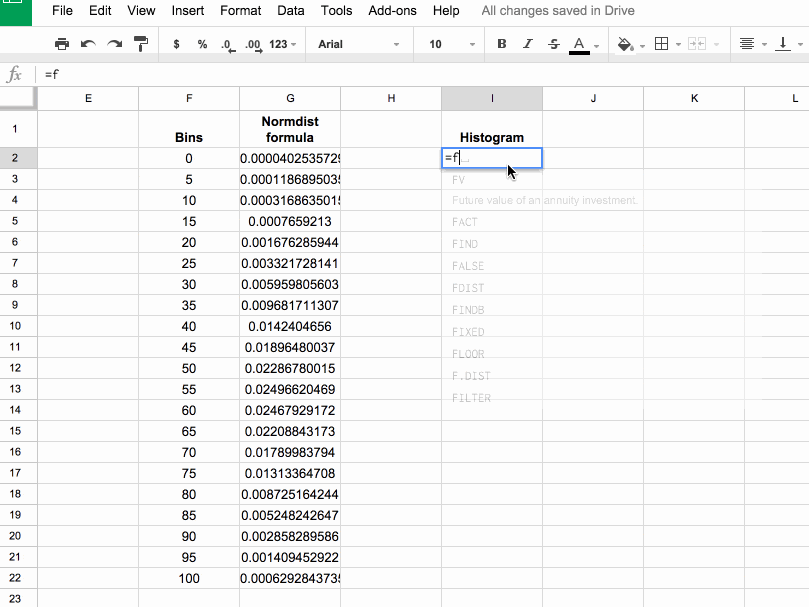Click the active cell editing =f
Viewport: 809px width, 607px height.
click(x=492, y=158)
